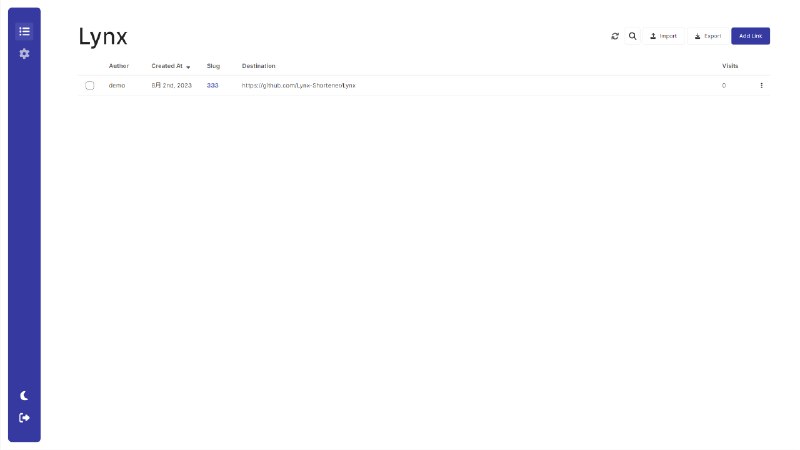Click the Import button
The width and height of the screenshot is (800, 450).
[x=664, y=36]
